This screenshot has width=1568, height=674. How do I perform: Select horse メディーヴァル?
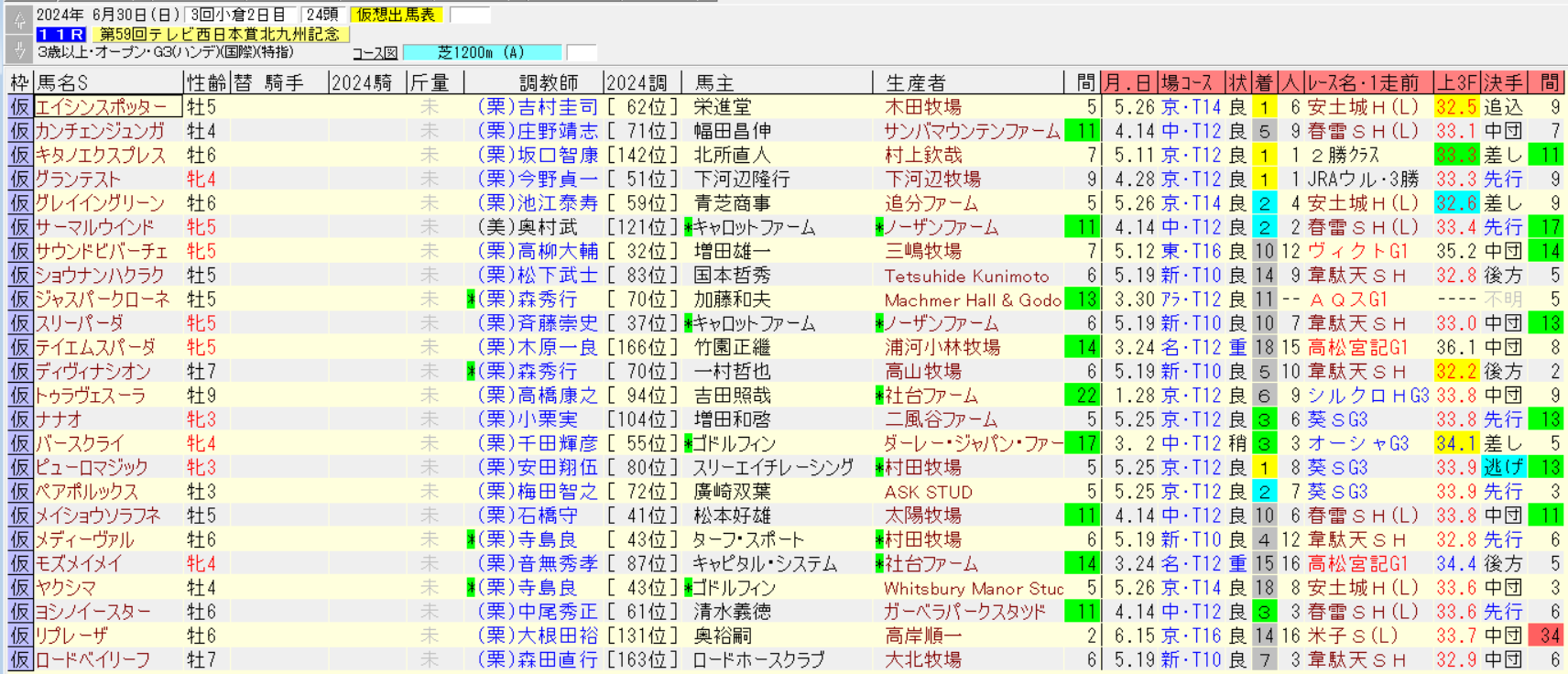[84, 539]
